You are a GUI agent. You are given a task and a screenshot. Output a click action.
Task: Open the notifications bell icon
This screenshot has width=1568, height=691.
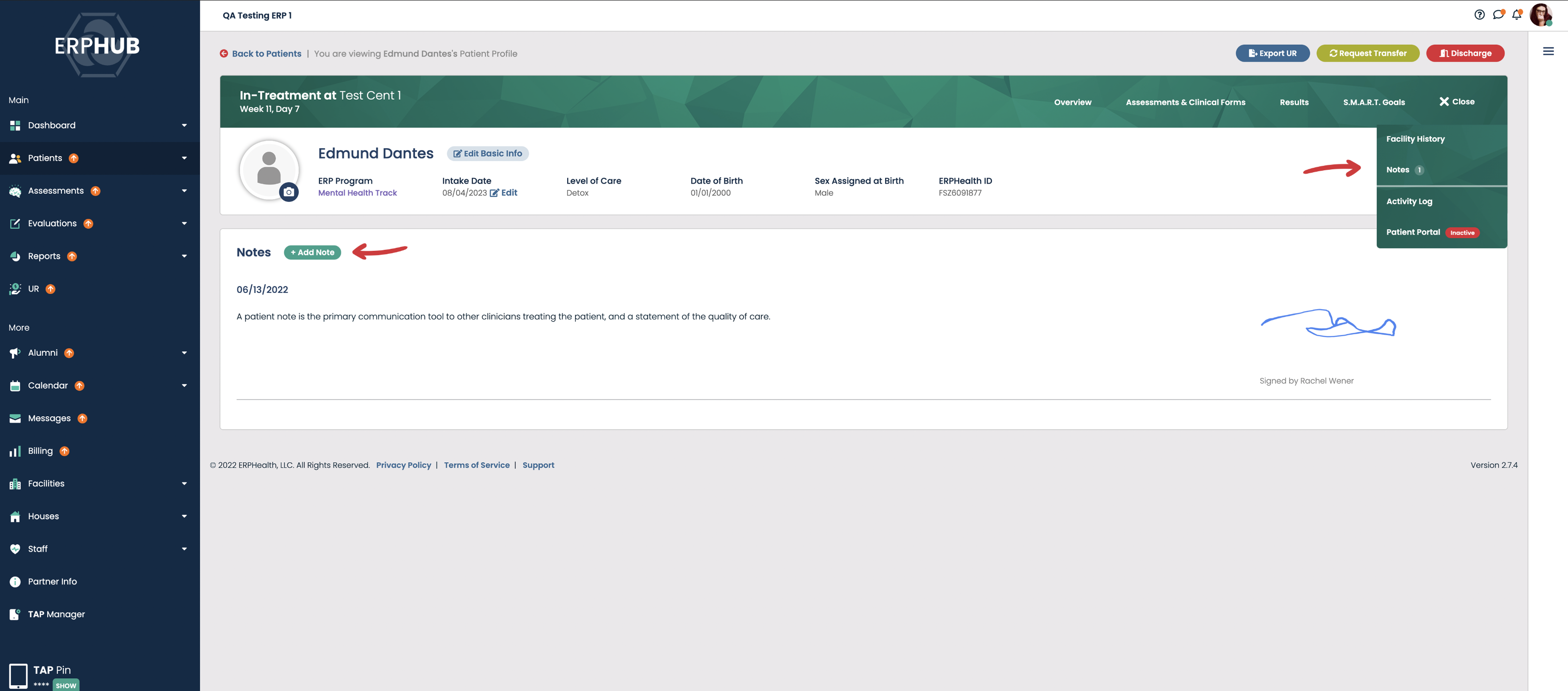1516,15
